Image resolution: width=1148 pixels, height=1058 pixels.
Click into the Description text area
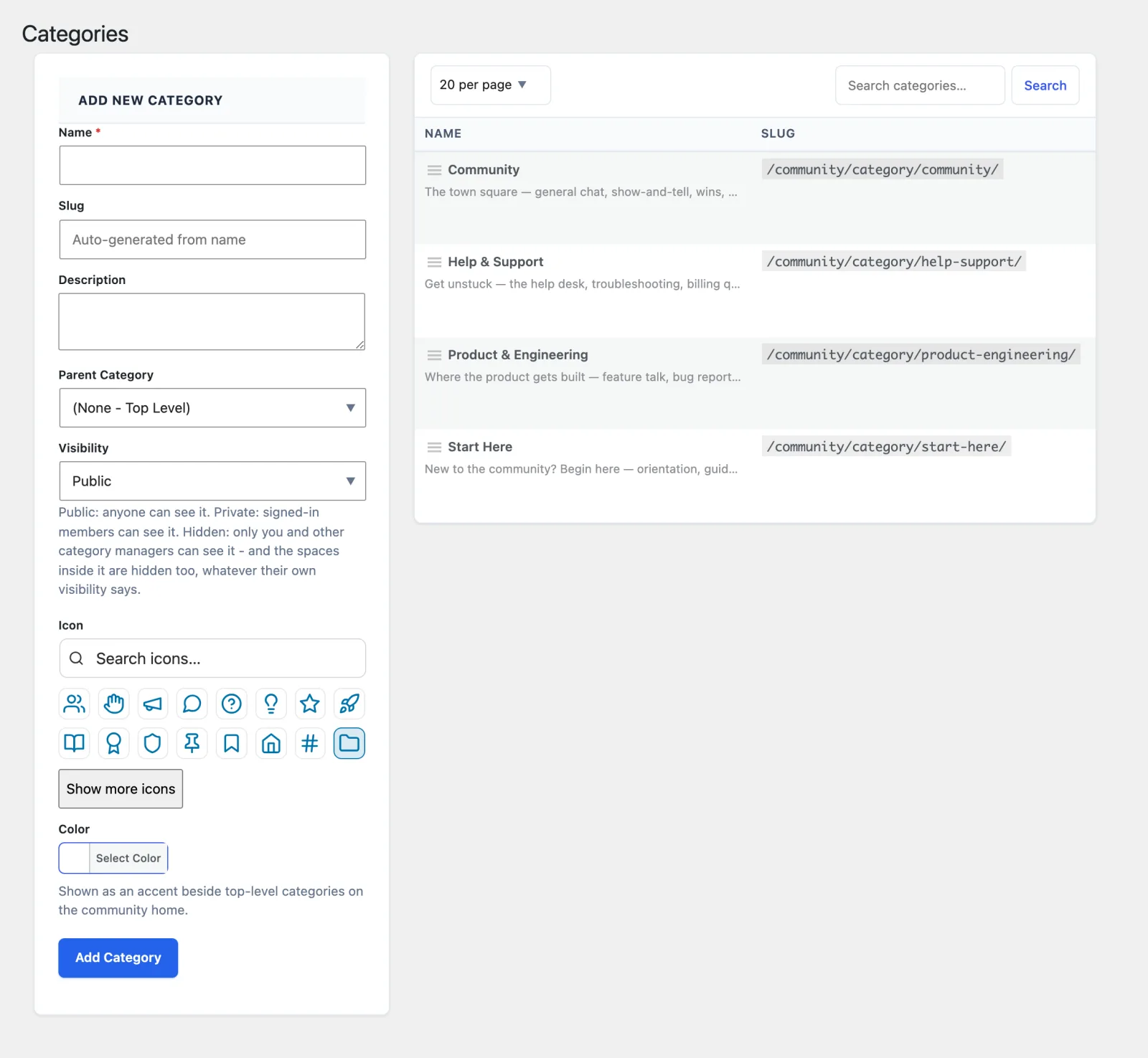(x=212, y=321)
